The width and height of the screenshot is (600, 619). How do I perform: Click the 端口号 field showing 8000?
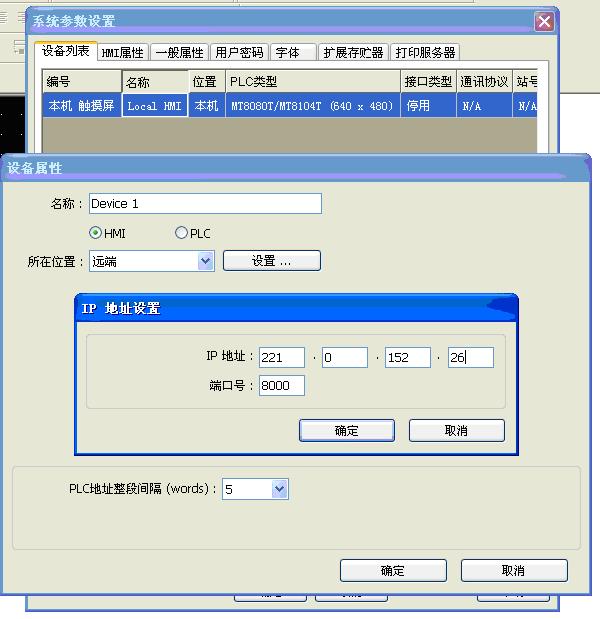coord(281,385)
